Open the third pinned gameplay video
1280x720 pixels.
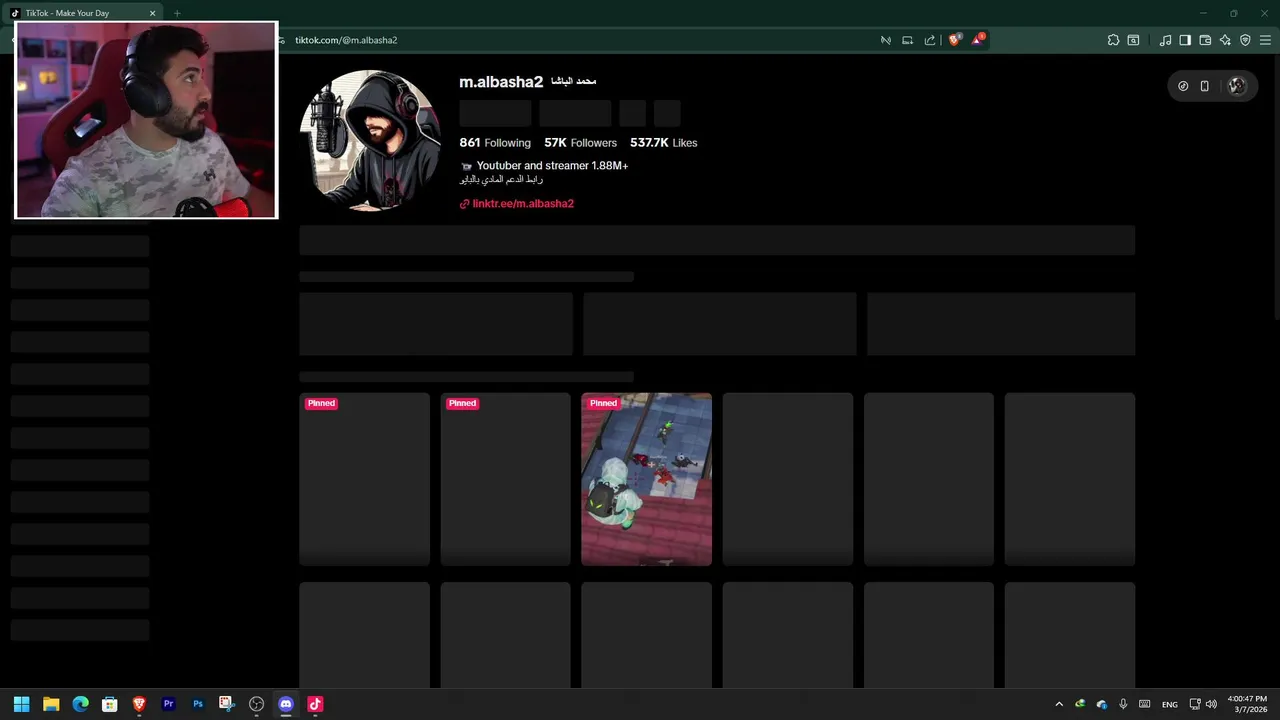646,479
